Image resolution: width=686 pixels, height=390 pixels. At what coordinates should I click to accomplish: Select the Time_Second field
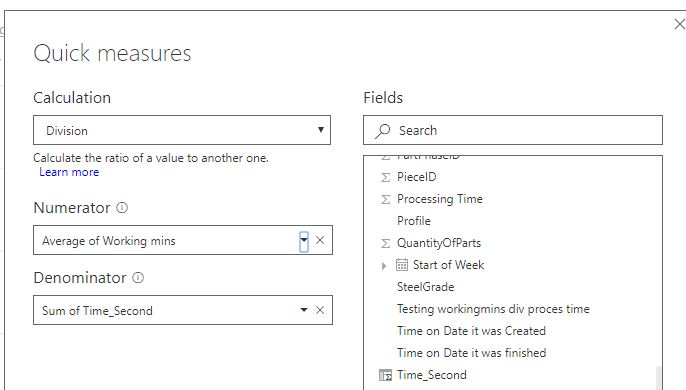tap(432, 375)
